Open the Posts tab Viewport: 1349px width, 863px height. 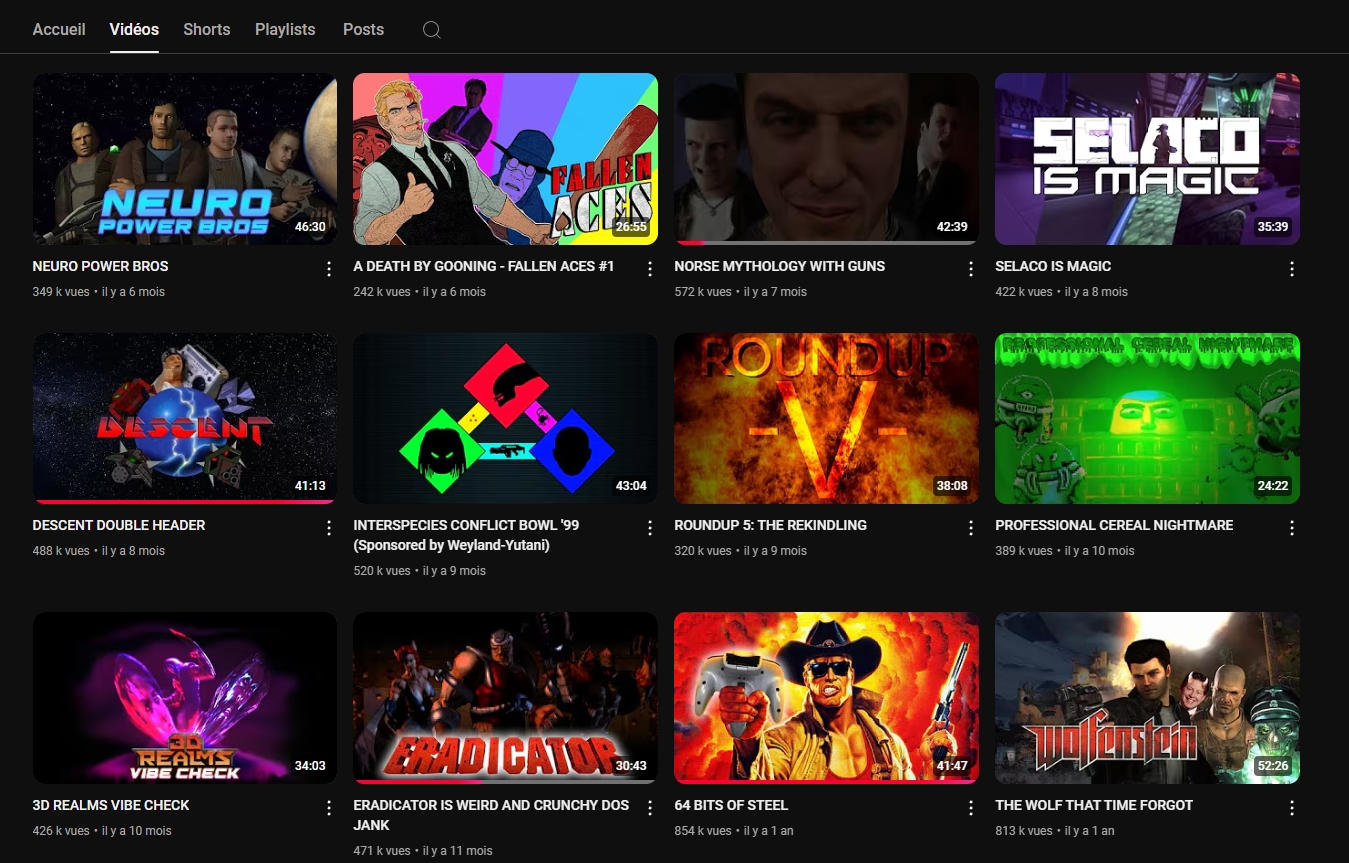(363, 29)
